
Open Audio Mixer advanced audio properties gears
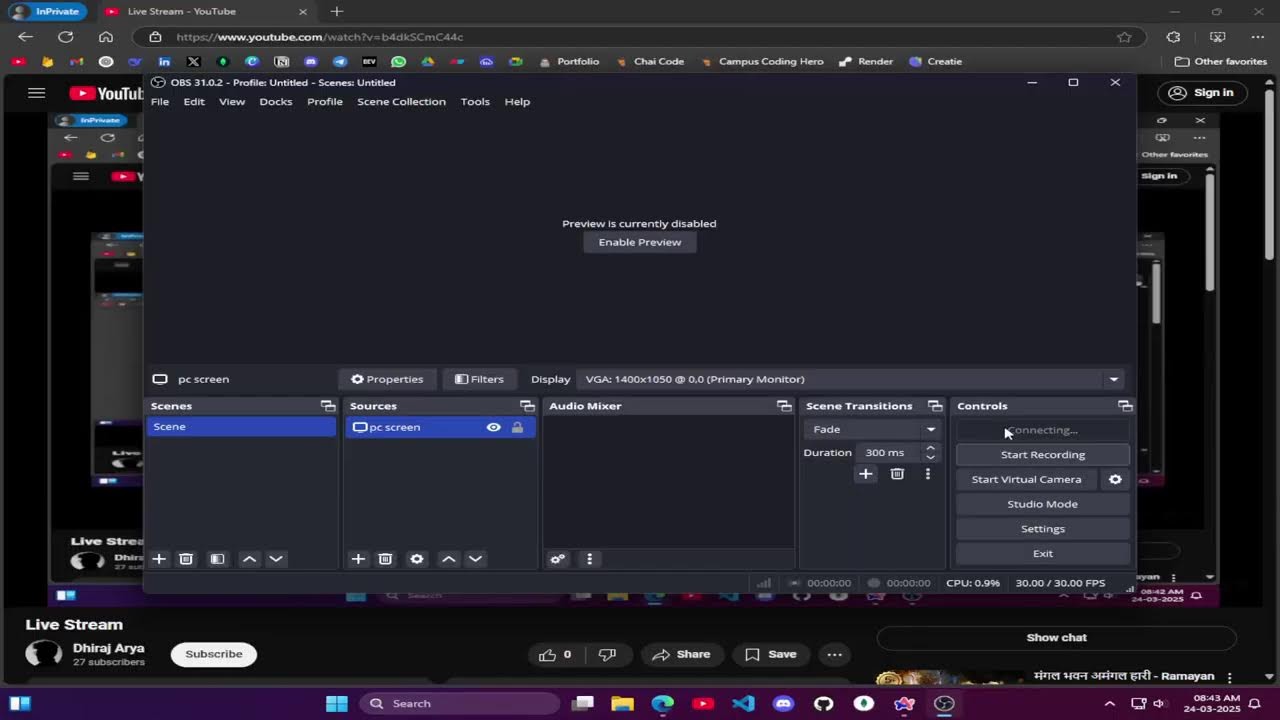point(558,559)
